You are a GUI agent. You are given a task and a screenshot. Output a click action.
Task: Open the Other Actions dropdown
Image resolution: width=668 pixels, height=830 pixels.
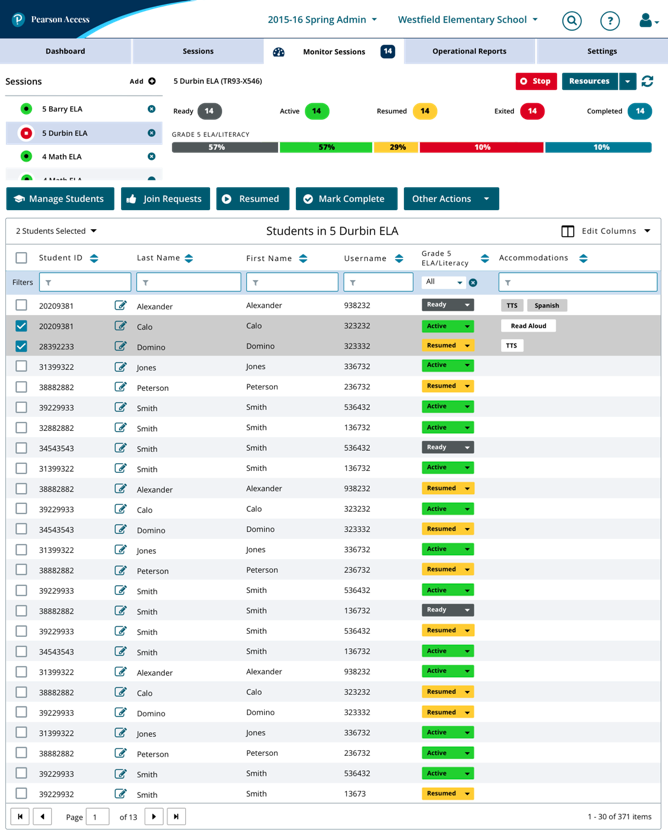pyautogui.click(x=451, y=199)
